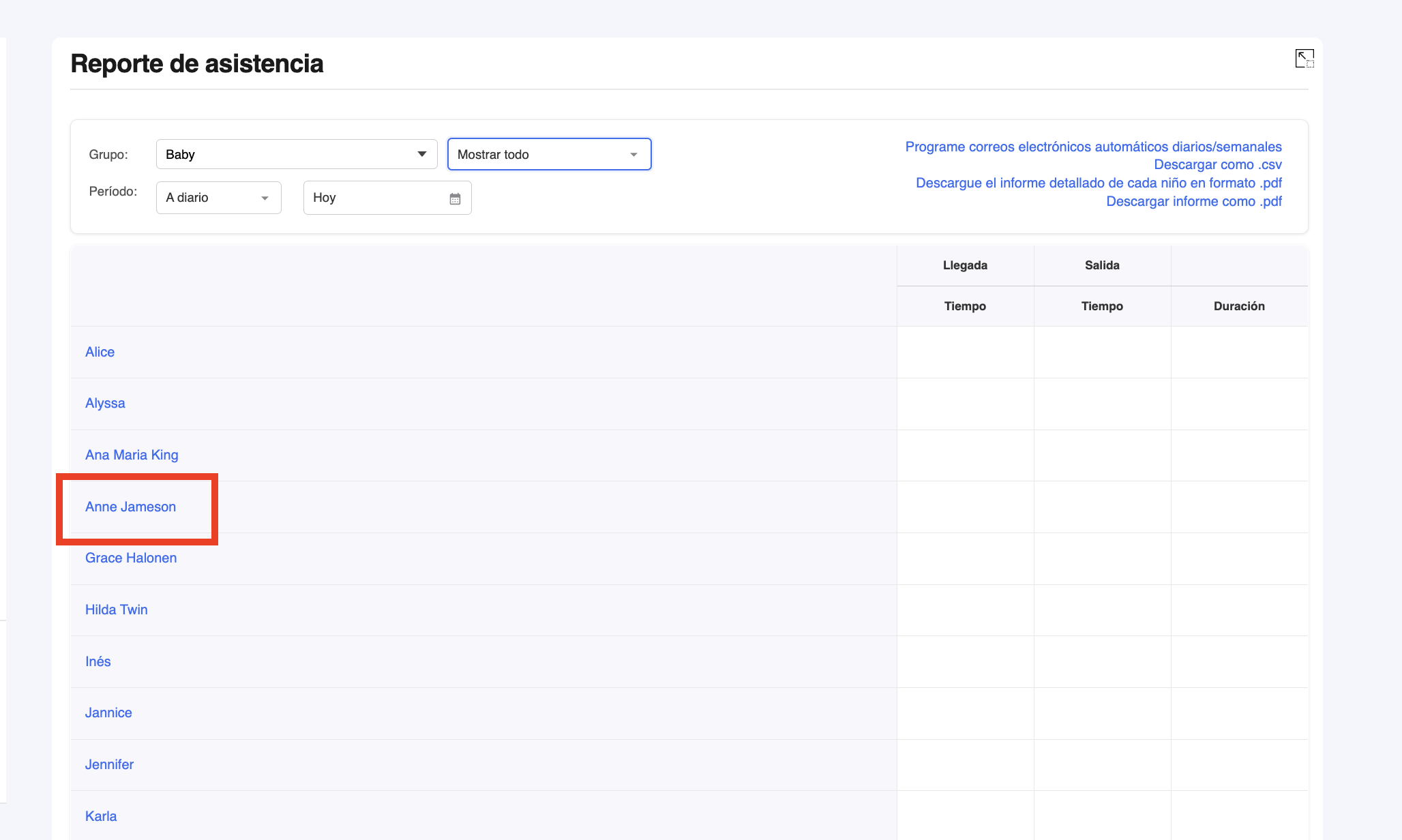Open Alice's attendance record
This screenshot has height=840, width=1402.
click(x=100, y=352)
